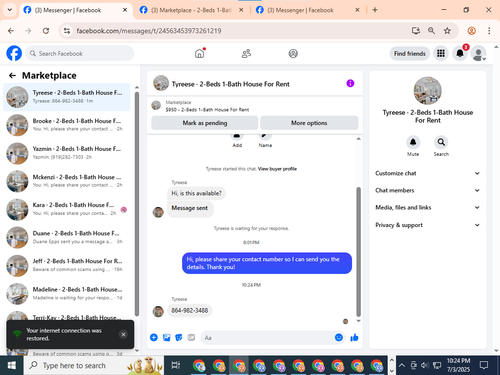Choose a GIF from the composer
Viewport: 500px width, 375px height.
coord(191,338)
